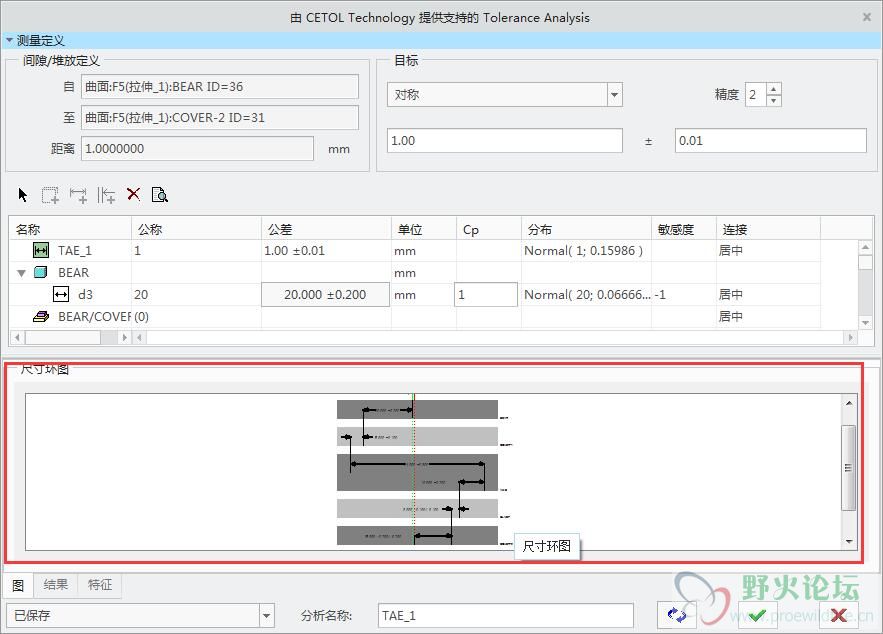Viewport: 883px width, 634px height.
Task: Select the TAE_1 row name
Action: (x=75, y=251)
